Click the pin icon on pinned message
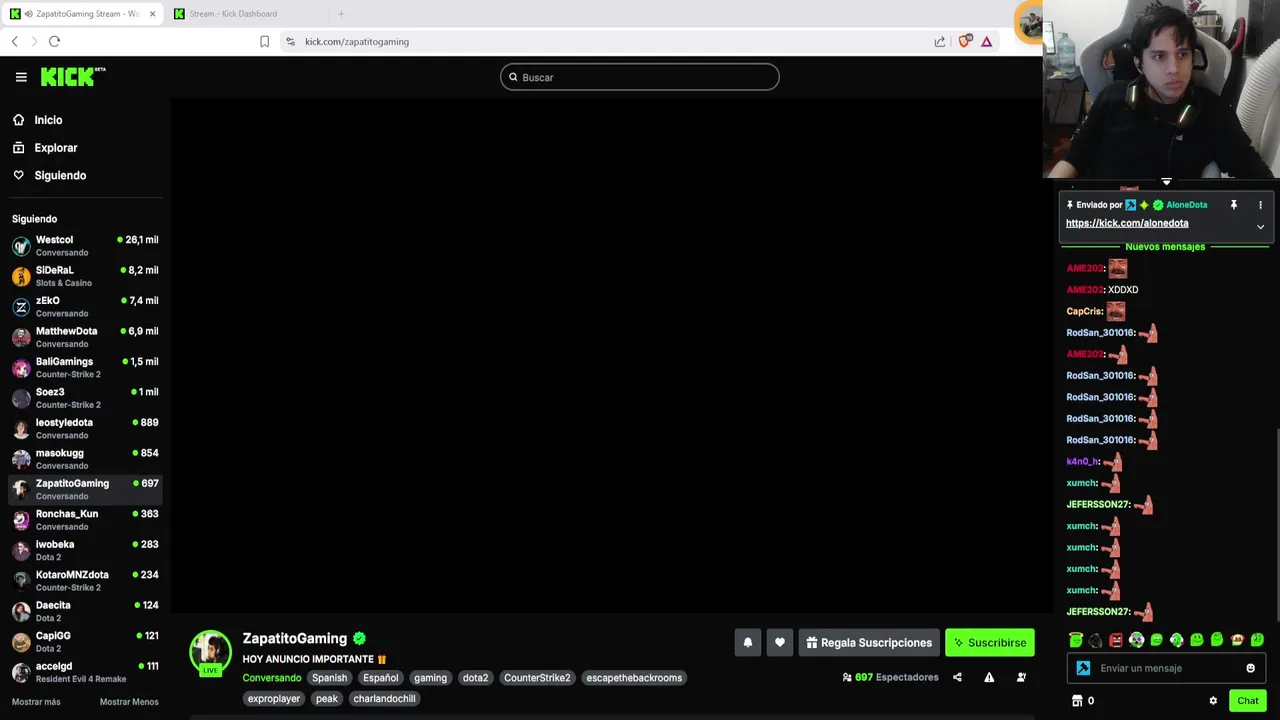The image size is (1280, 720). point(1234,205)
